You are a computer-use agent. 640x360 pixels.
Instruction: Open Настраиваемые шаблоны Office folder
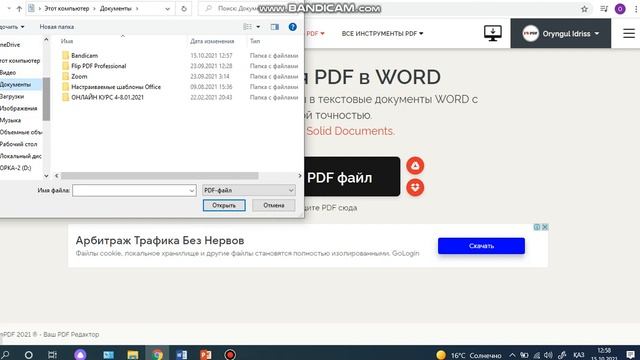(116, 87)
